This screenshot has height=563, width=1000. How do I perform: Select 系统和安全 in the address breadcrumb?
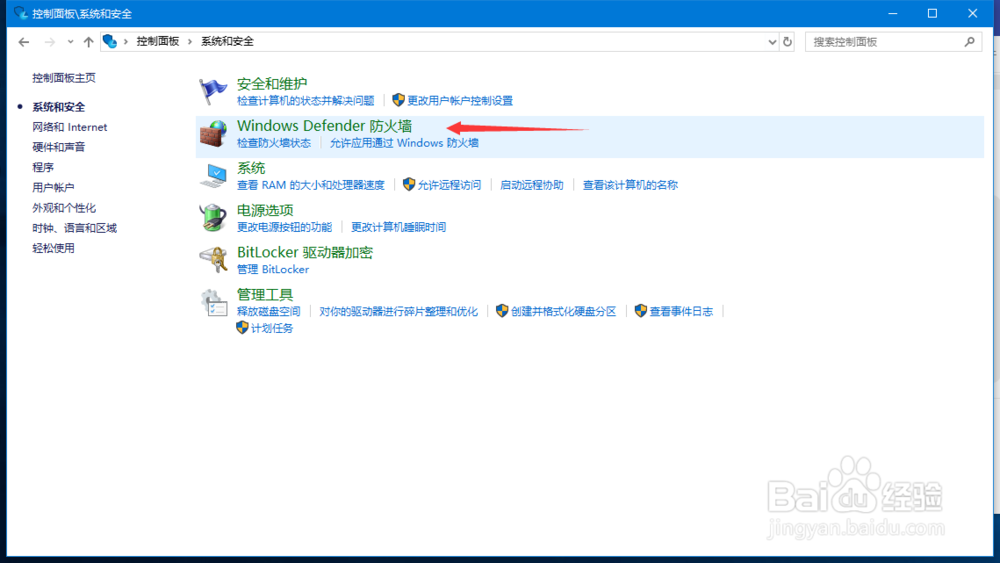coord(228,41)
